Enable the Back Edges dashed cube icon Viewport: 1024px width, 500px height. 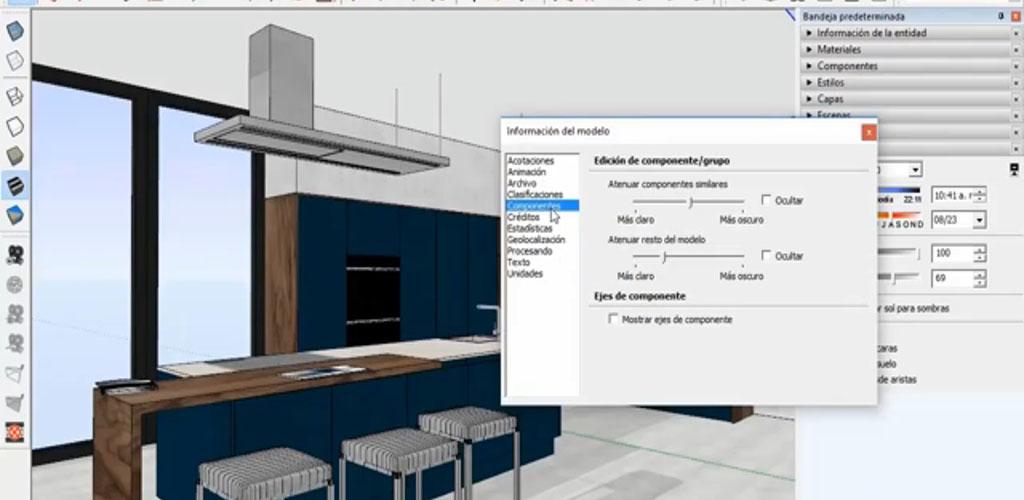coord(14,61)
